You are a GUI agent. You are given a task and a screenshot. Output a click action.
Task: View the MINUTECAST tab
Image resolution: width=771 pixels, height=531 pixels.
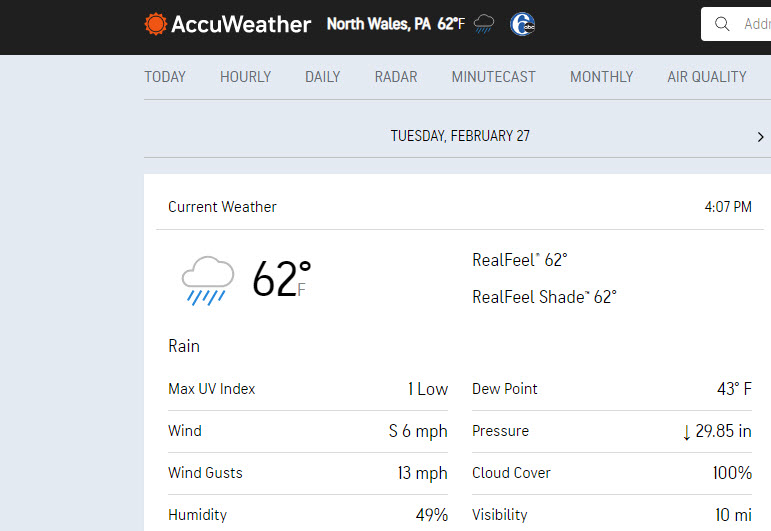[494, 77]
